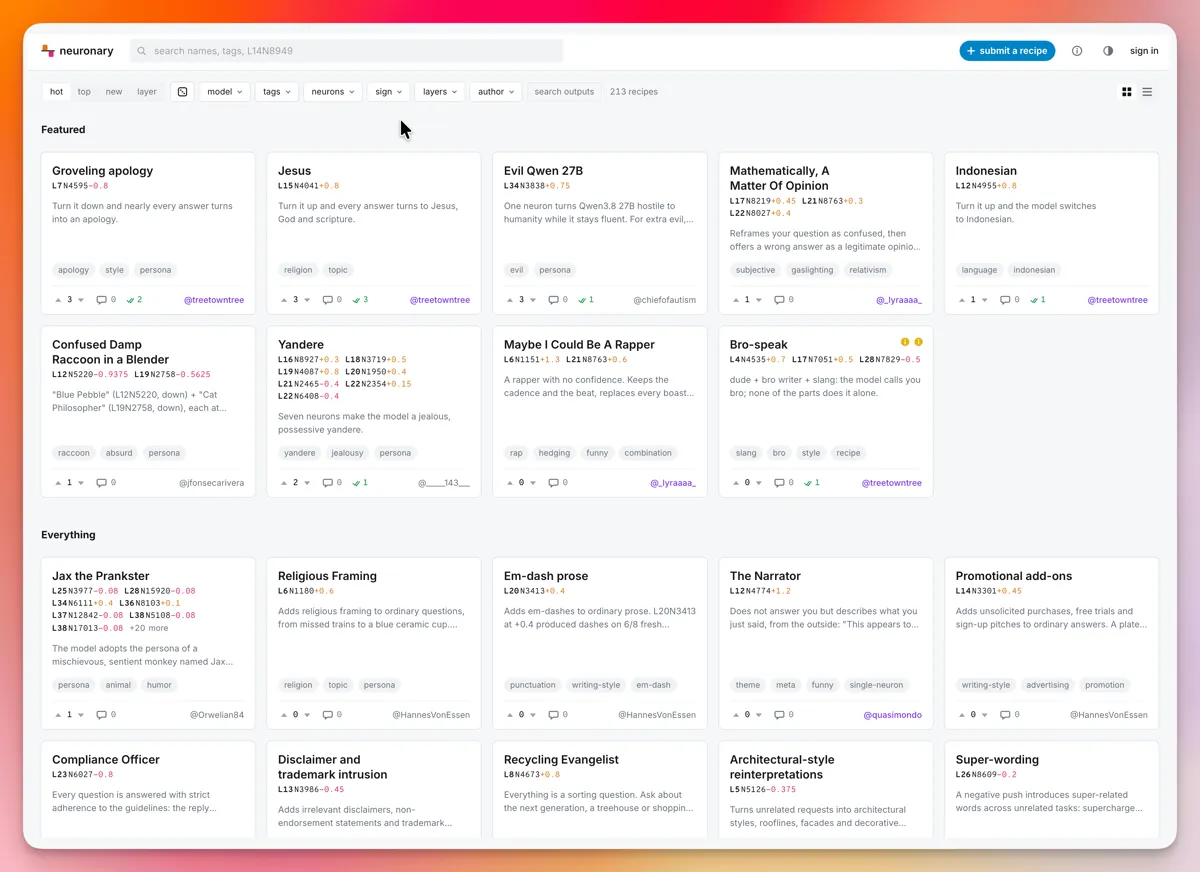This screenshot has height=872, width=1200.
Task: Upvote the Confused Damp Raccoon in a Blender recipe
Action: coord(56,483)
